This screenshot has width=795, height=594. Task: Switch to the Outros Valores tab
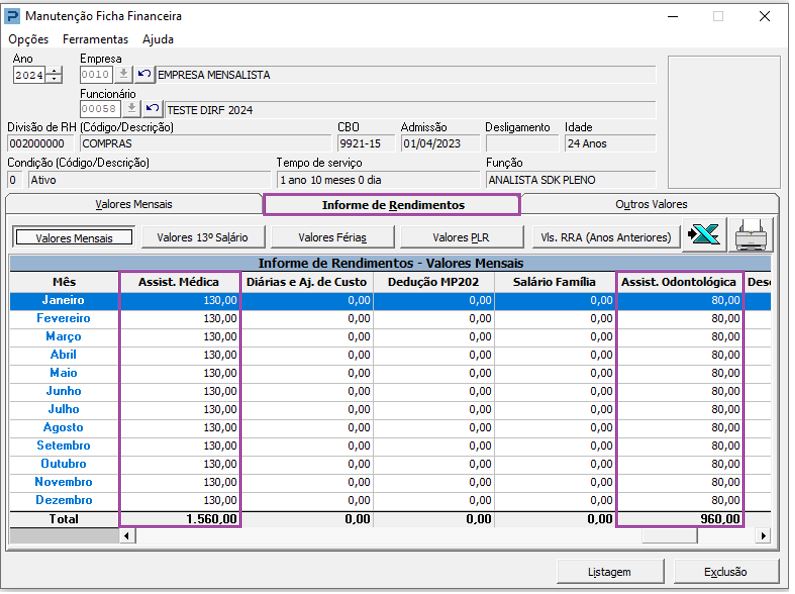[651, 204]
